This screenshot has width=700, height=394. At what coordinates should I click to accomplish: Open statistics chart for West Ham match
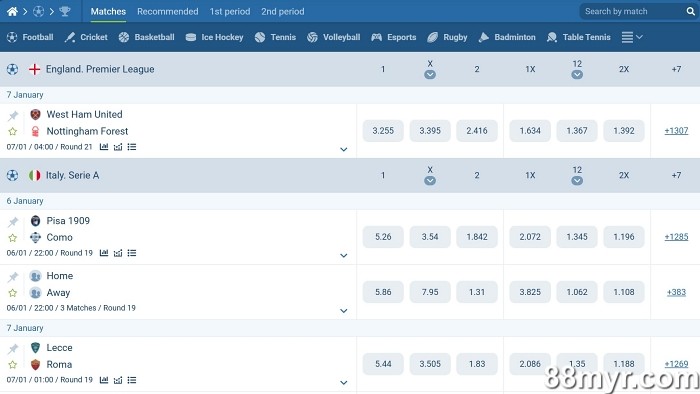(104, 147)
